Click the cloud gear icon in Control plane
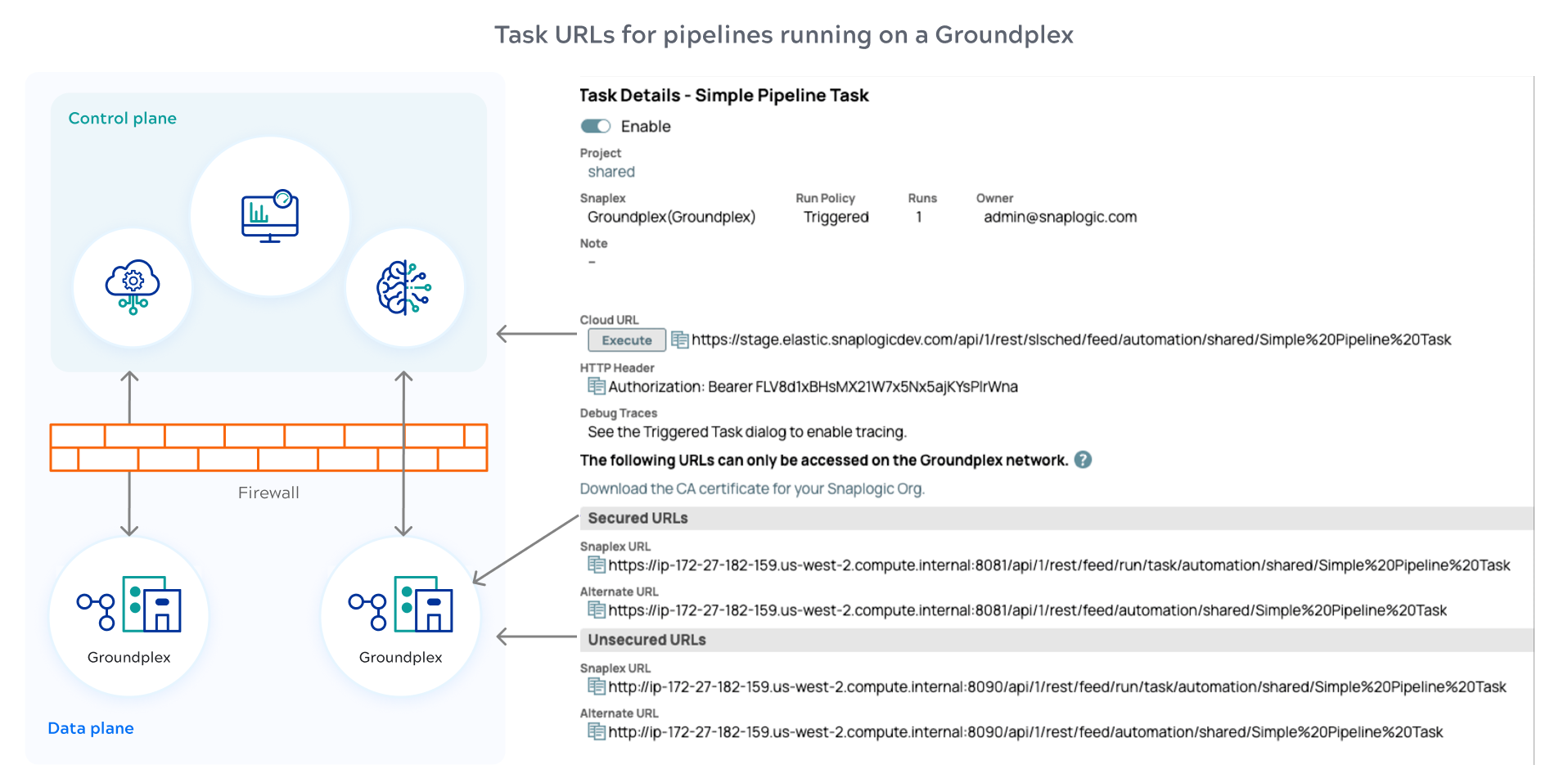The image size is (1568, 783). 132,287
